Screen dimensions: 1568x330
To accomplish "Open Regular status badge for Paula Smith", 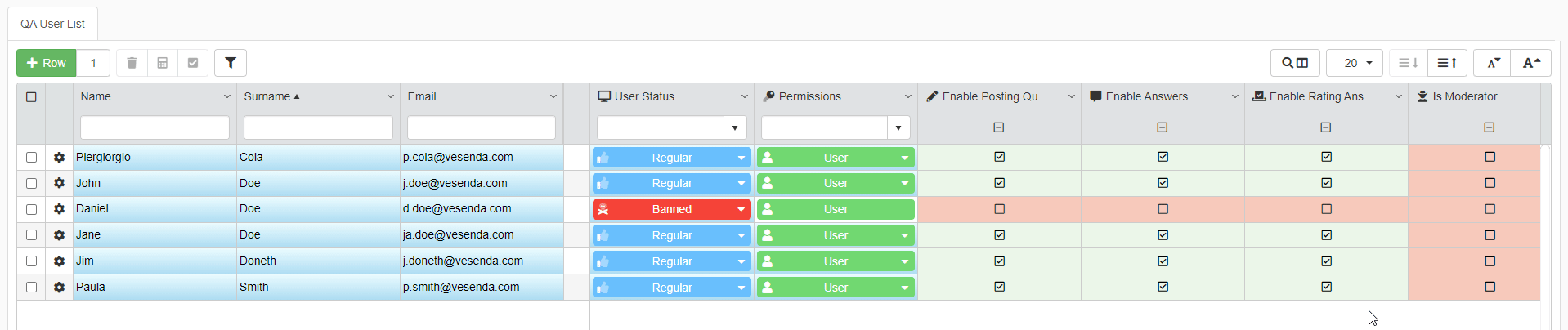I will point(671,288).
